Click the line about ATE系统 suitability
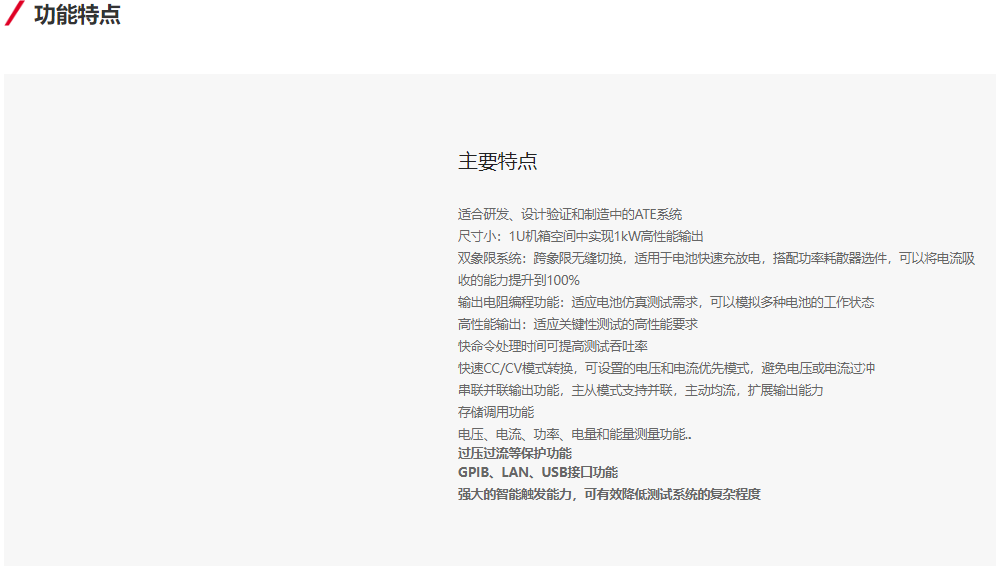The height and width of the screenshot is (566, 996). click(570, 214)
